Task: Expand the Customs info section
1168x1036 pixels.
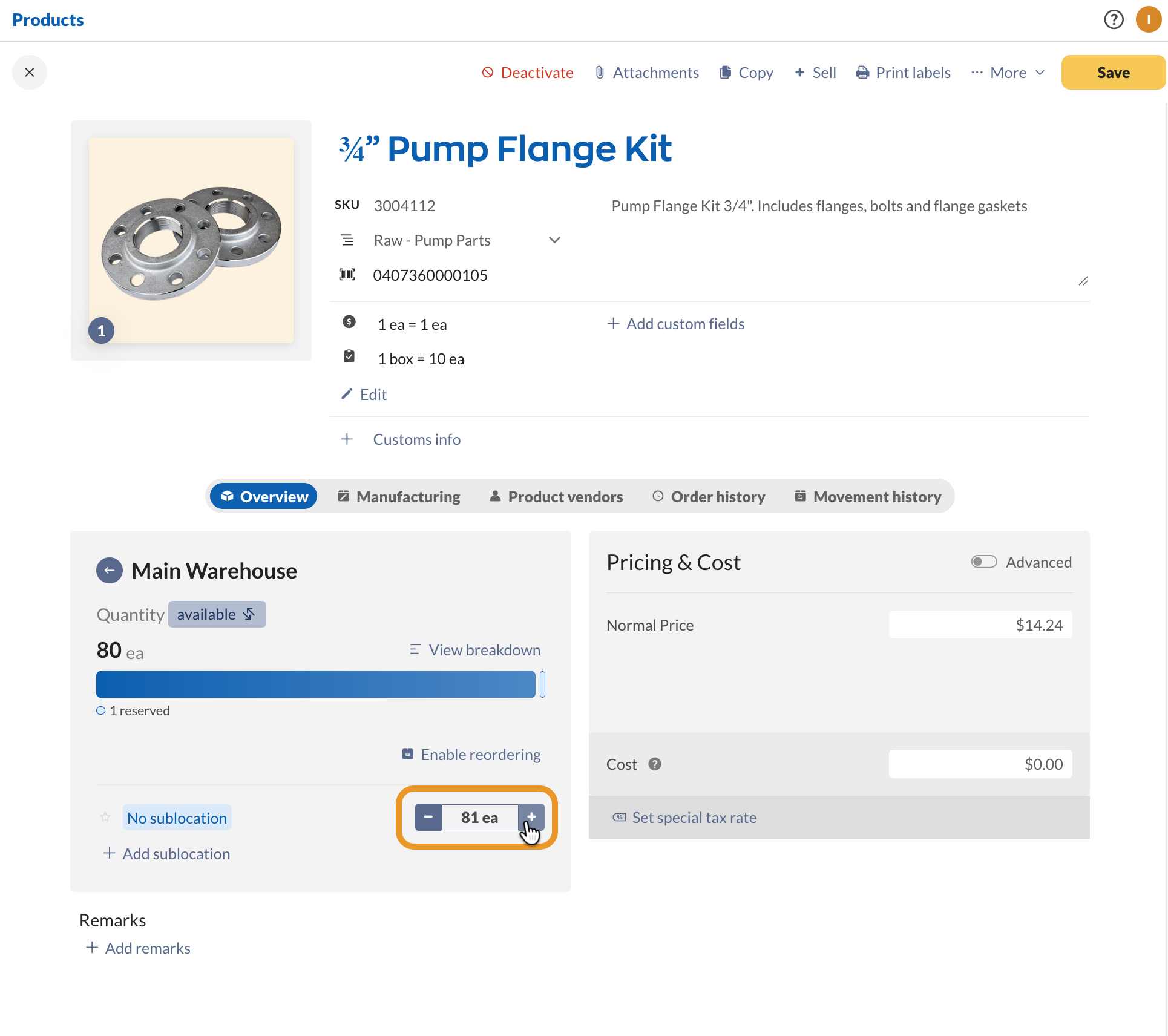Action: coord(401,439)
